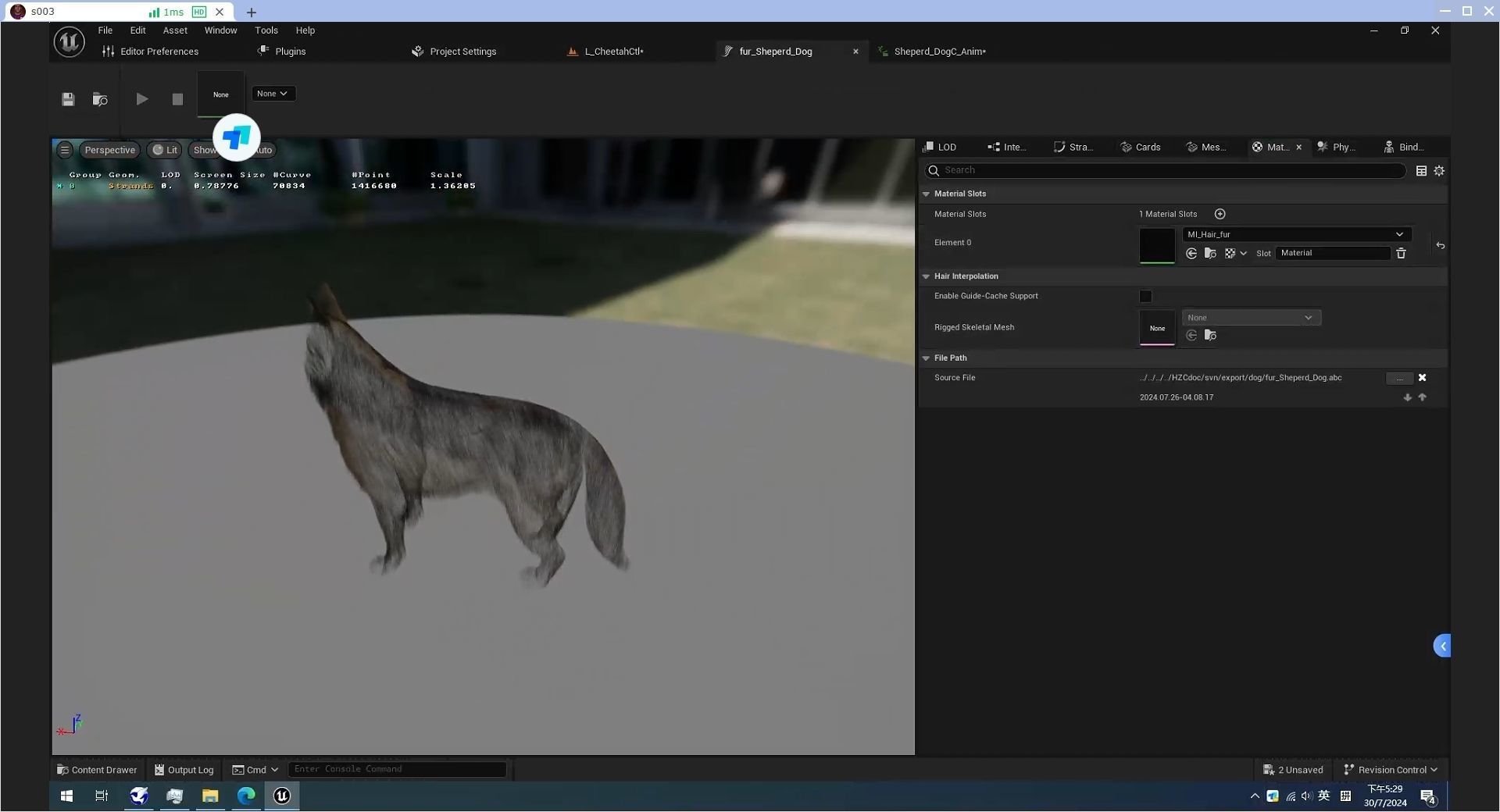Switch to the Cards tab

click(x=1141, y=147)
